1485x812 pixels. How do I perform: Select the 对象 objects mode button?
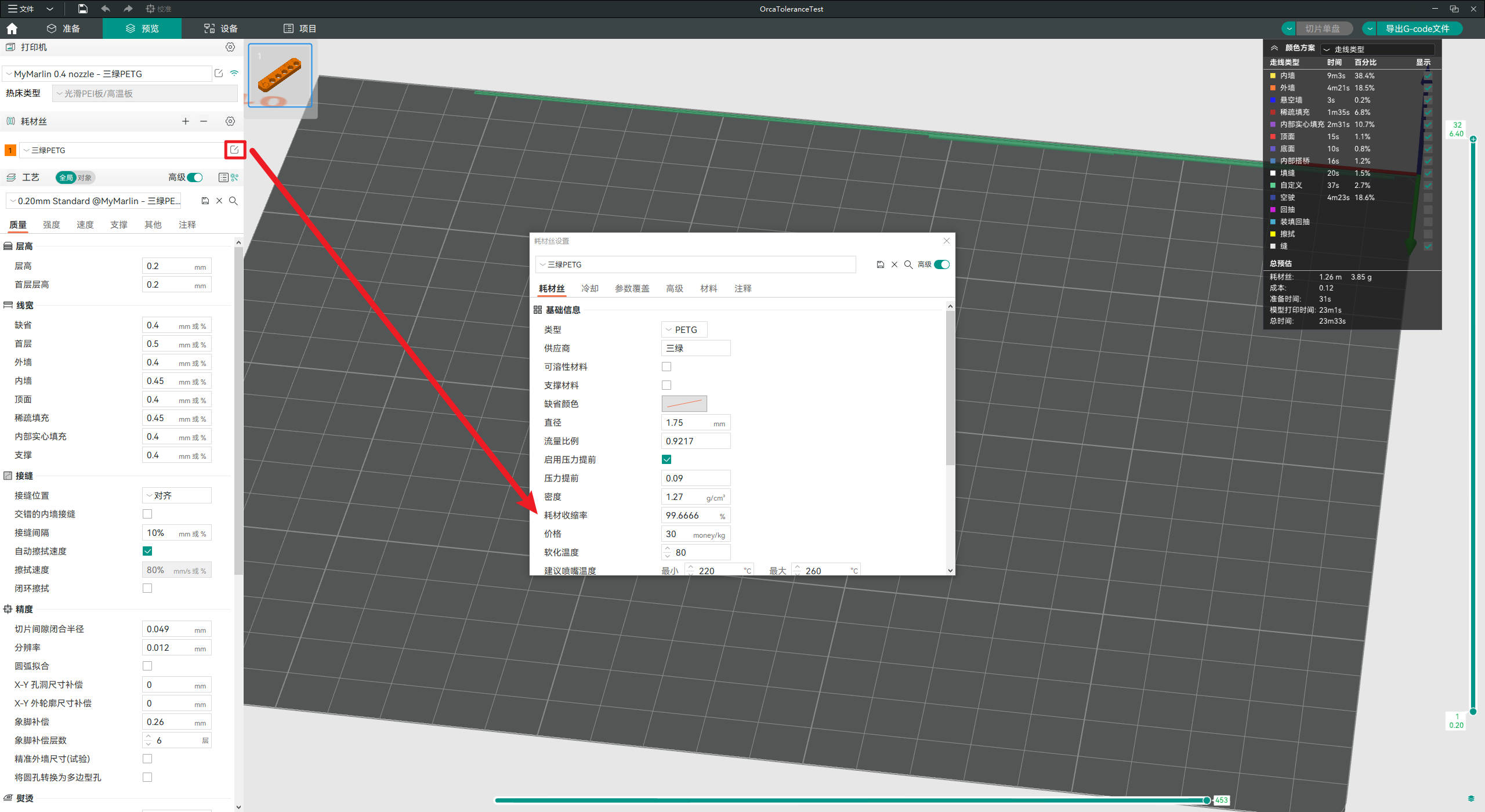(x=85, y=177)
